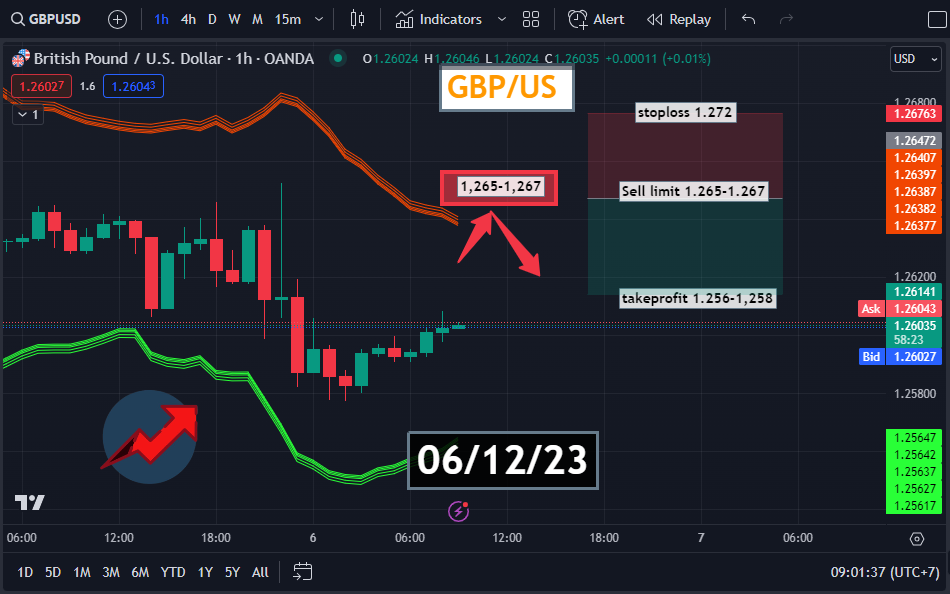Screen dimensions: 950x594
Task: Open chart settings gear on price axis
Action: click(917, 538)
